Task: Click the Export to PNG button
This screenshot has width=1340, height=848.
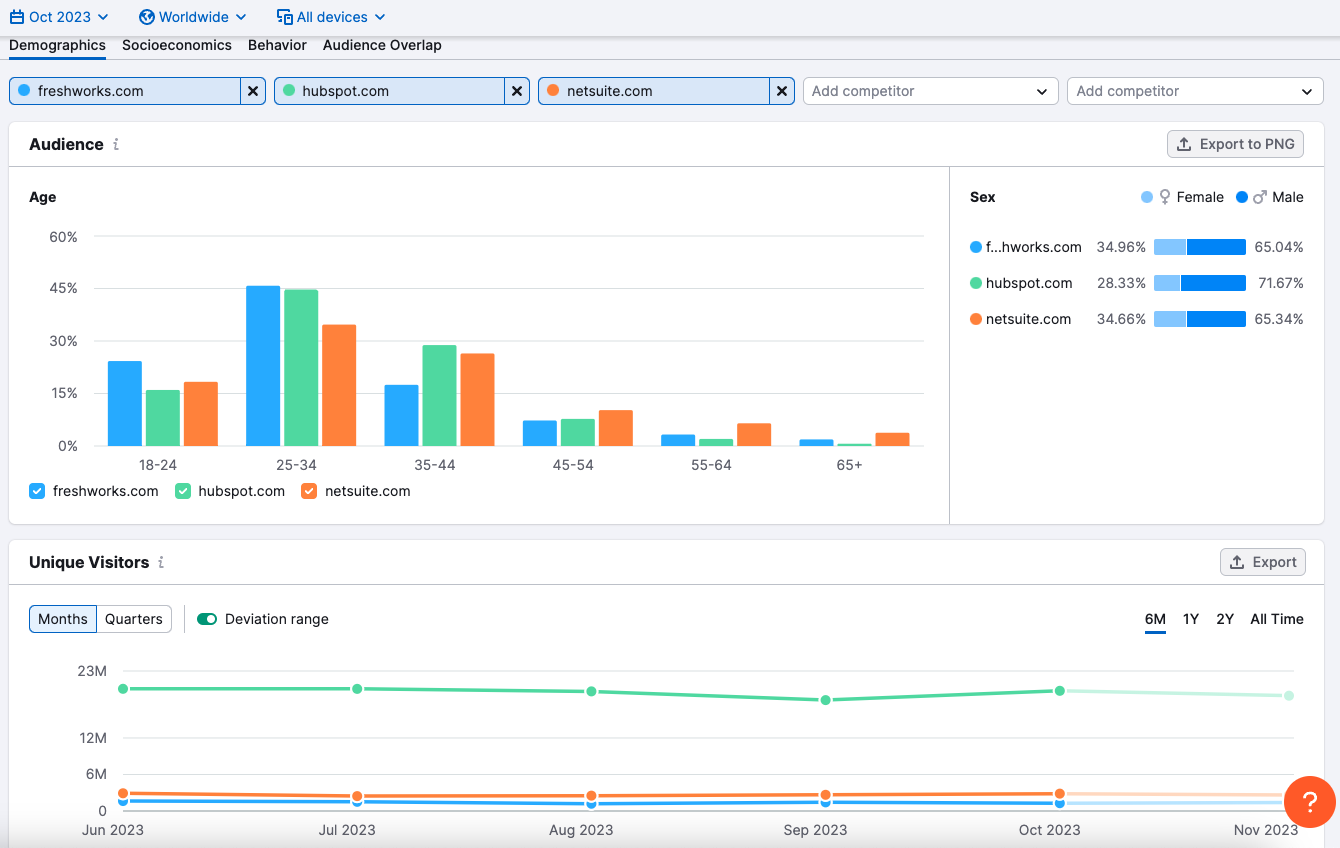Action: [1235, 144]
